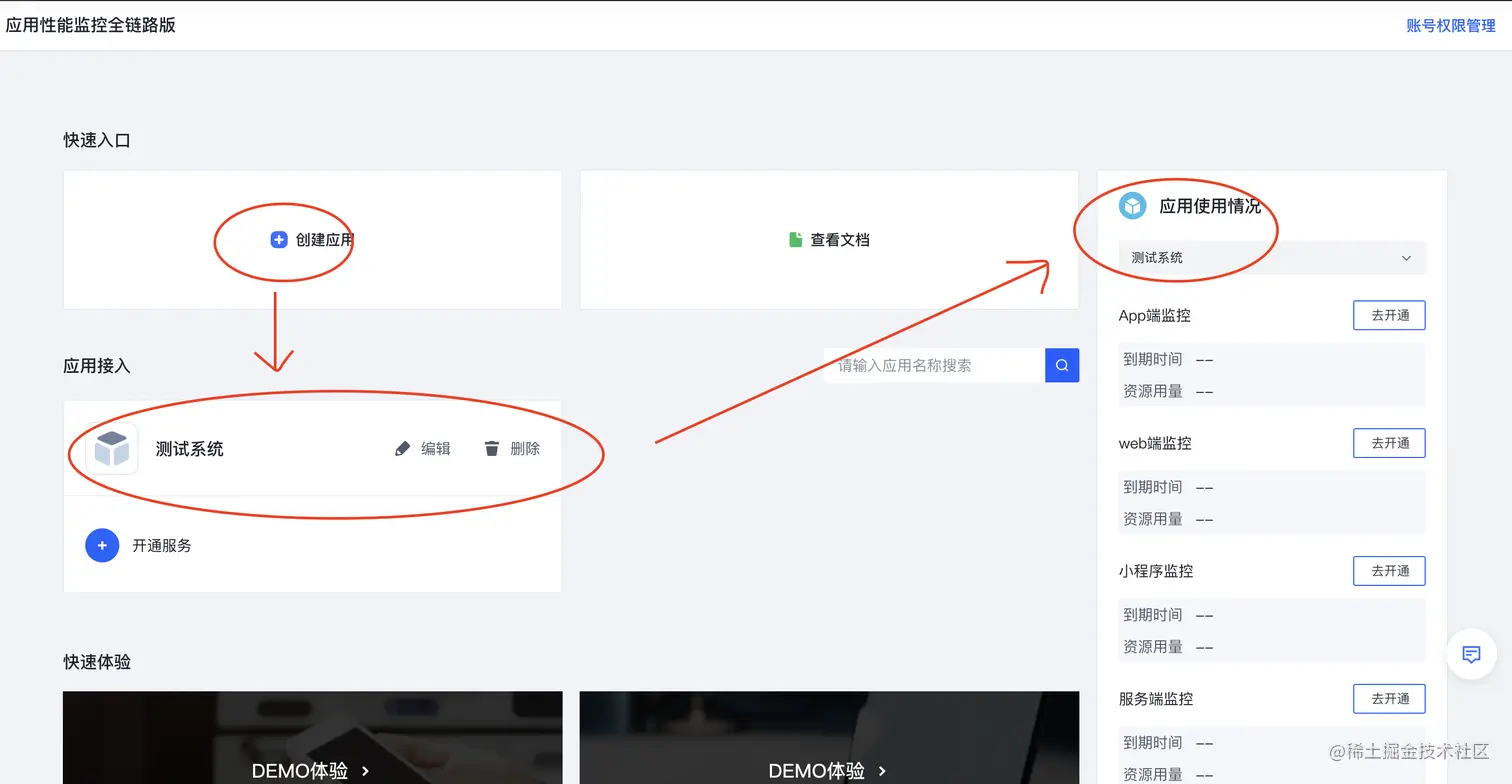1512x784 pixels.
Task: Click 去开通 for App端监控
Action: [1389, 315]
